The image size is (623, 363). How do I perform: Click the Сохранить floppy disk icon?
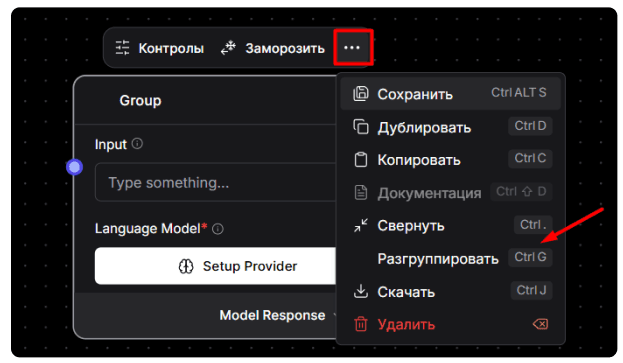(361, 94)
